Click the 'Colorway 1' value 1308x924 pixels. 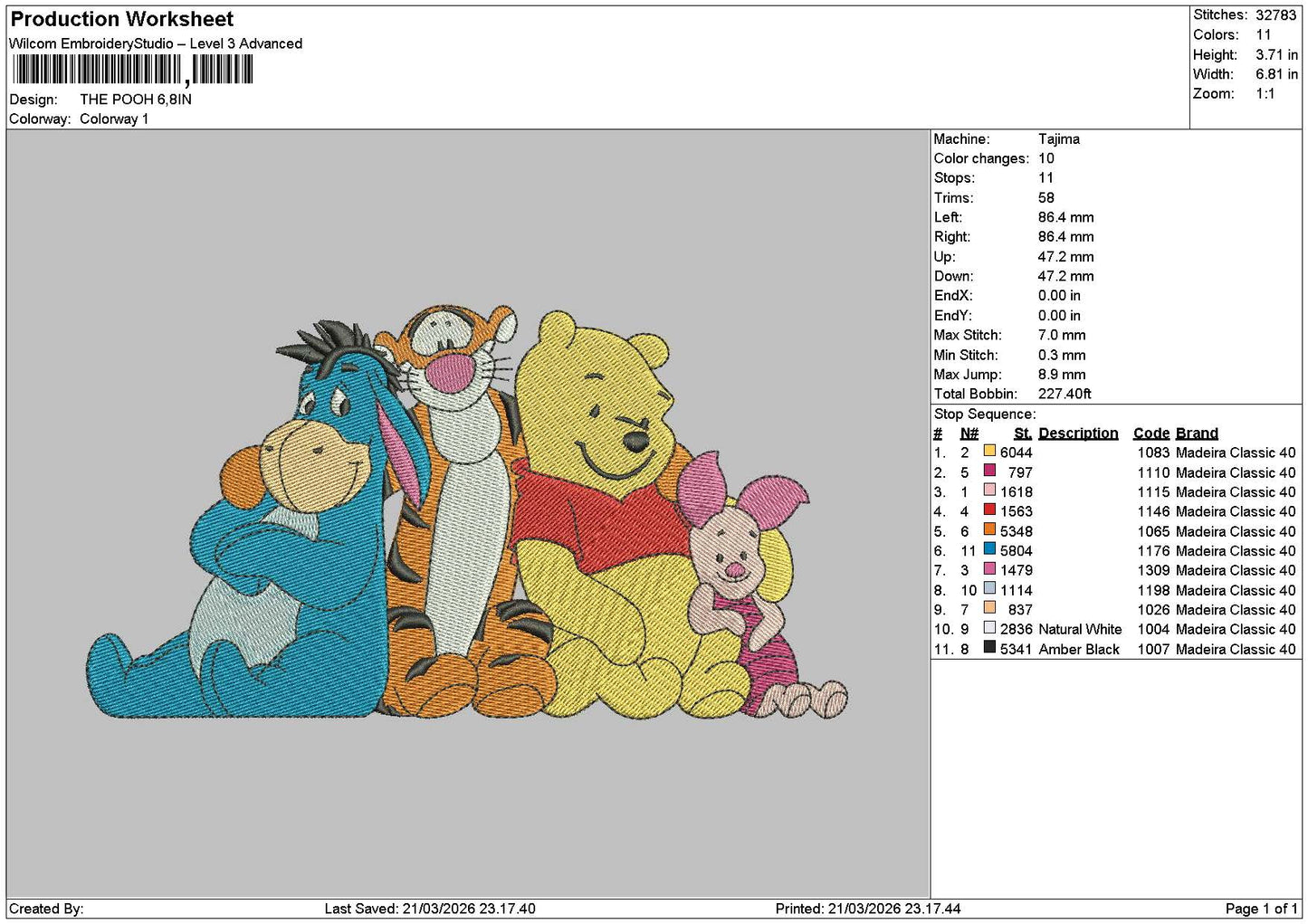(x=114, y=119)
